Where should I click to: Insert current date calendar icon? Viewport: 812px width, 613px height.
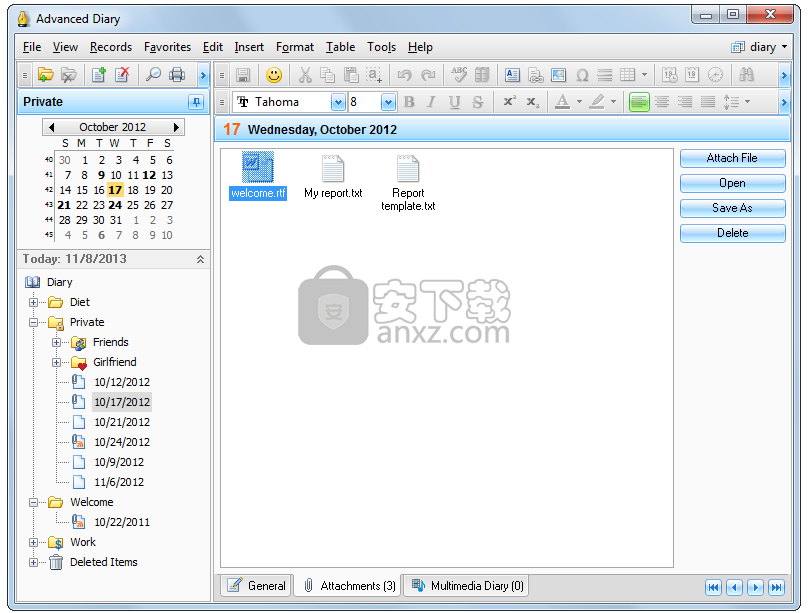pyautogui.click(x=692, y=75)
